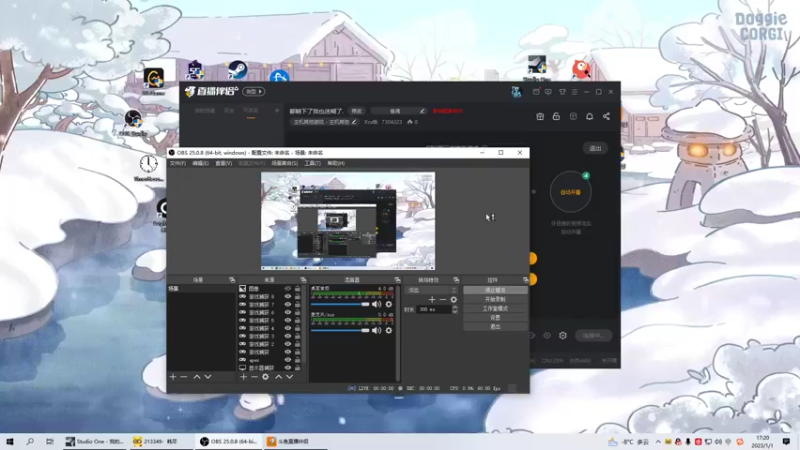Click 开始录制 to start recording

coord(495,299)
